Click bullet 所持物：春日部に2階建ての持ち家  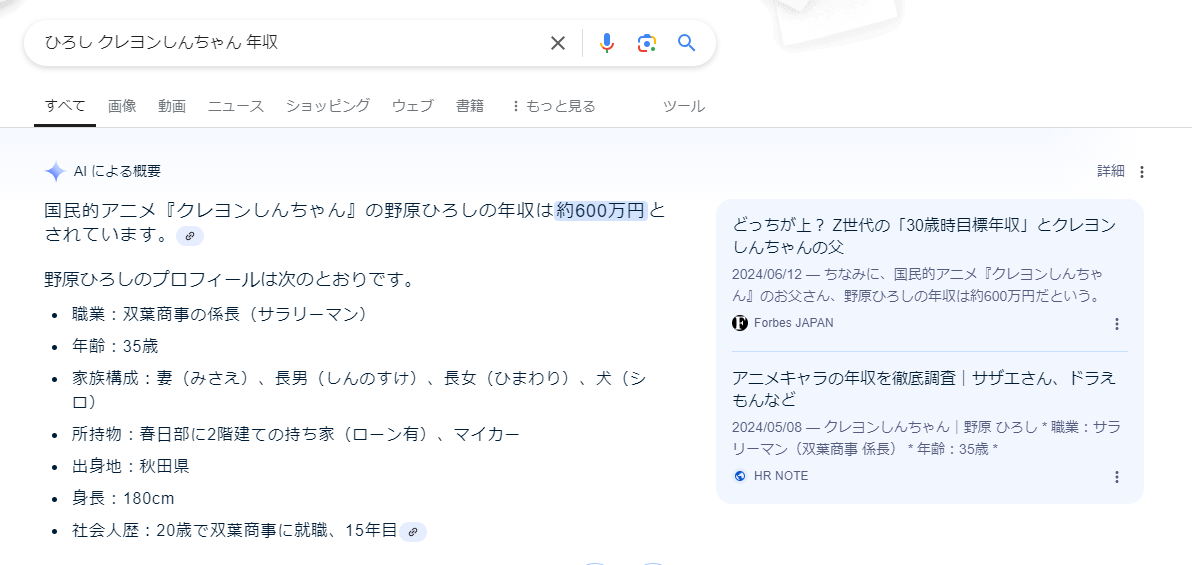pos(296,435)
